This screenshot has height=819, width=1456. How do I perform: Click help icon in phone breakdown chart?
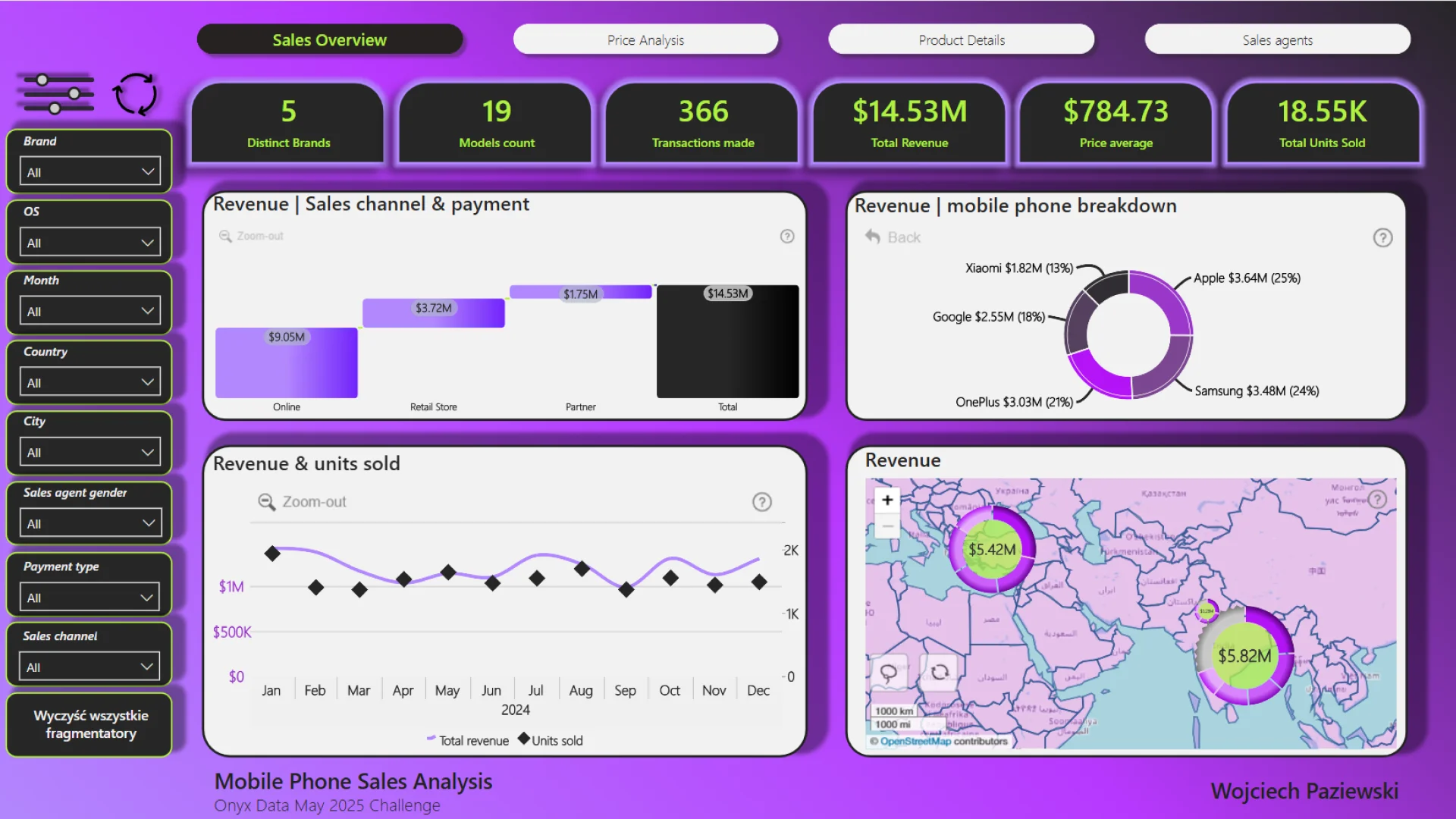1382,238
